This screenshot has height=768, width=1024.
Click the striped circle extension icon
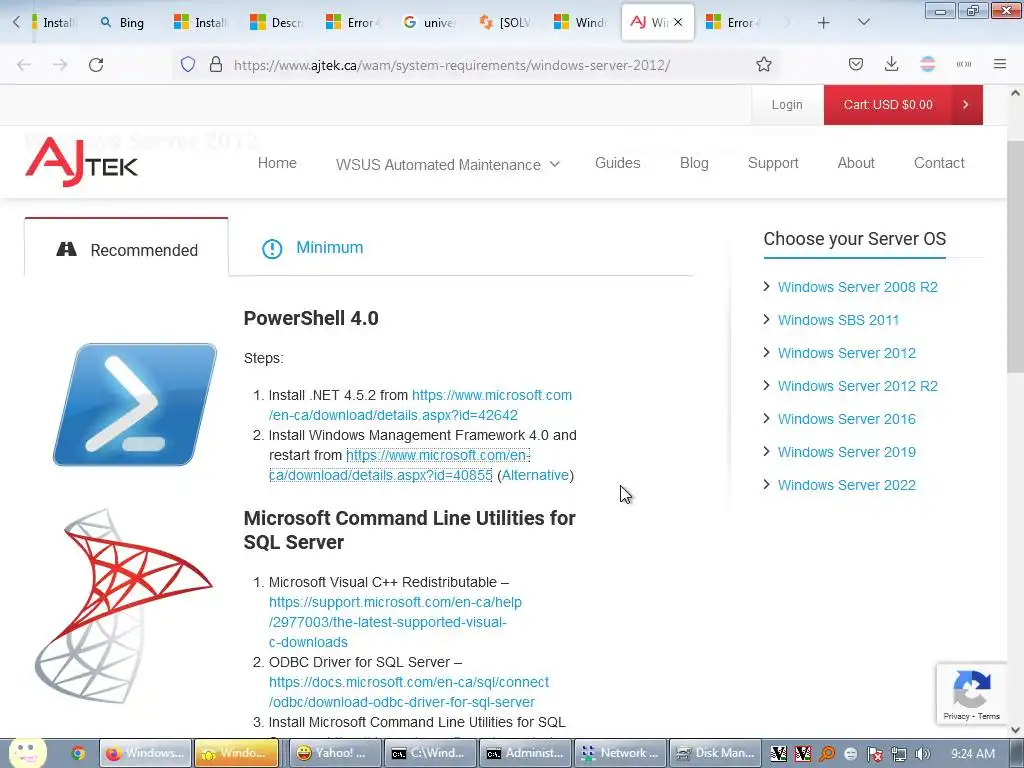point(927,64)
